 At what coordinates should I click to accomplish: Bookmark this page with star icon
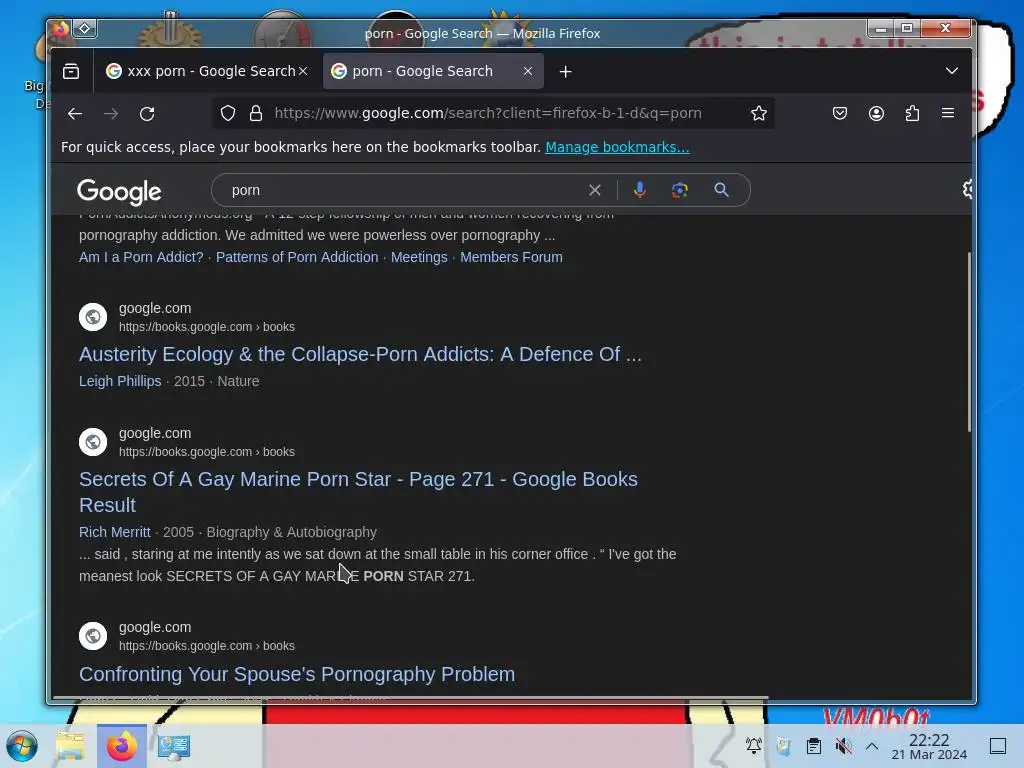(x=758, y=114)
